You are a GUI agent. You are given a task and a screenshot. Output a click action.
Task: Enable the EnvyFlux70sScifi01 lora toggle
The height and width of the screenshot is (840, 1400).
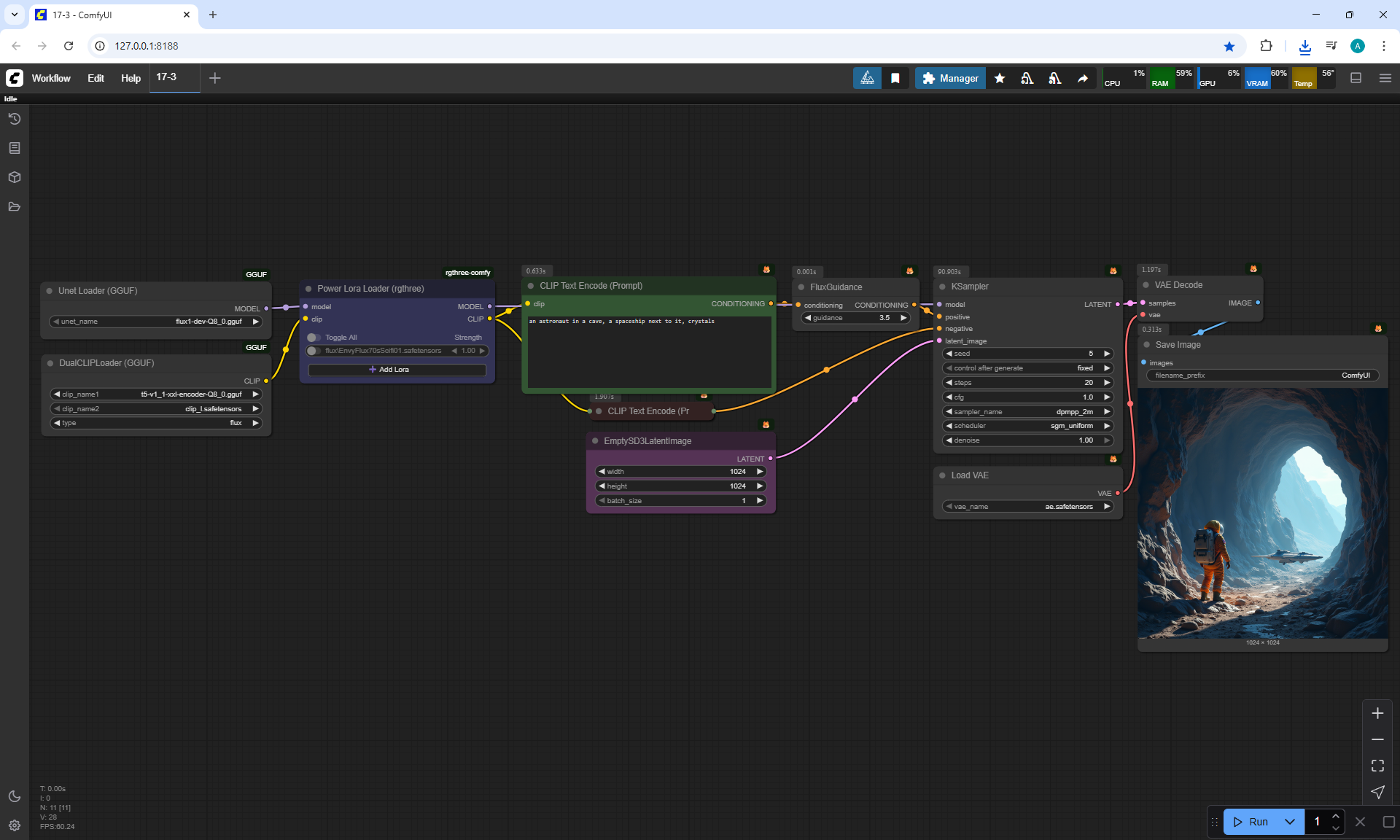tap(314, 351)
